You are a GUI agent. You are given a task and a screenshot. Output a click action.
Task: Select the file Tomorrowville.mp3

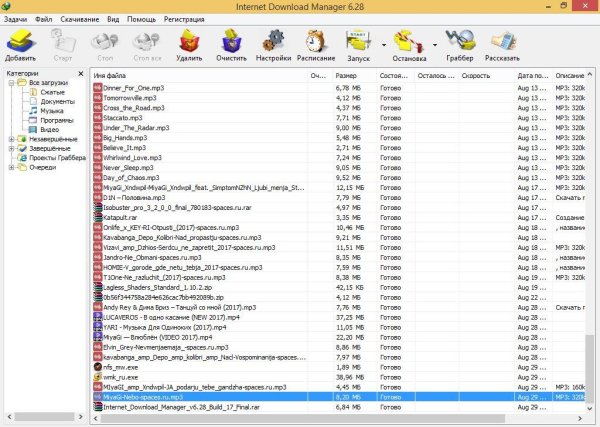coord(130,98)
